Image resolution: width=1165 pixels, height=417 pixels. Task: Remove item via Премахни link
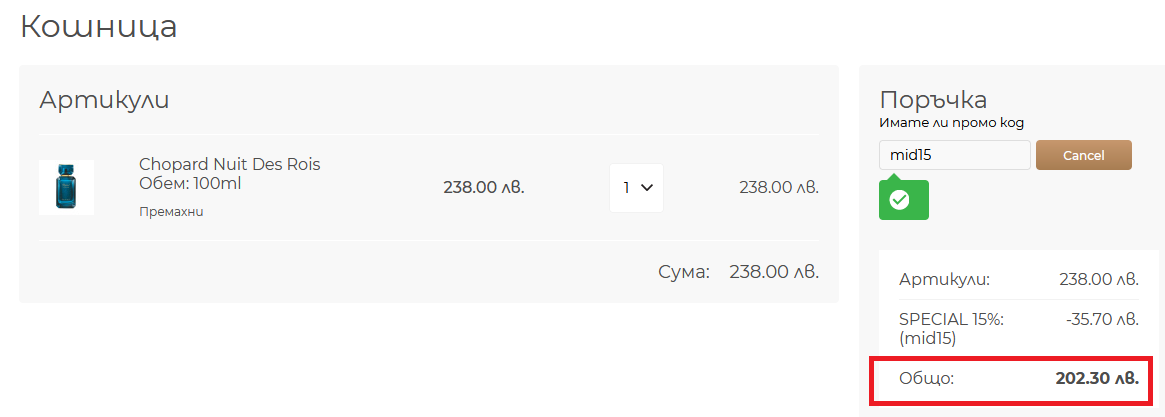coord(171,212)
